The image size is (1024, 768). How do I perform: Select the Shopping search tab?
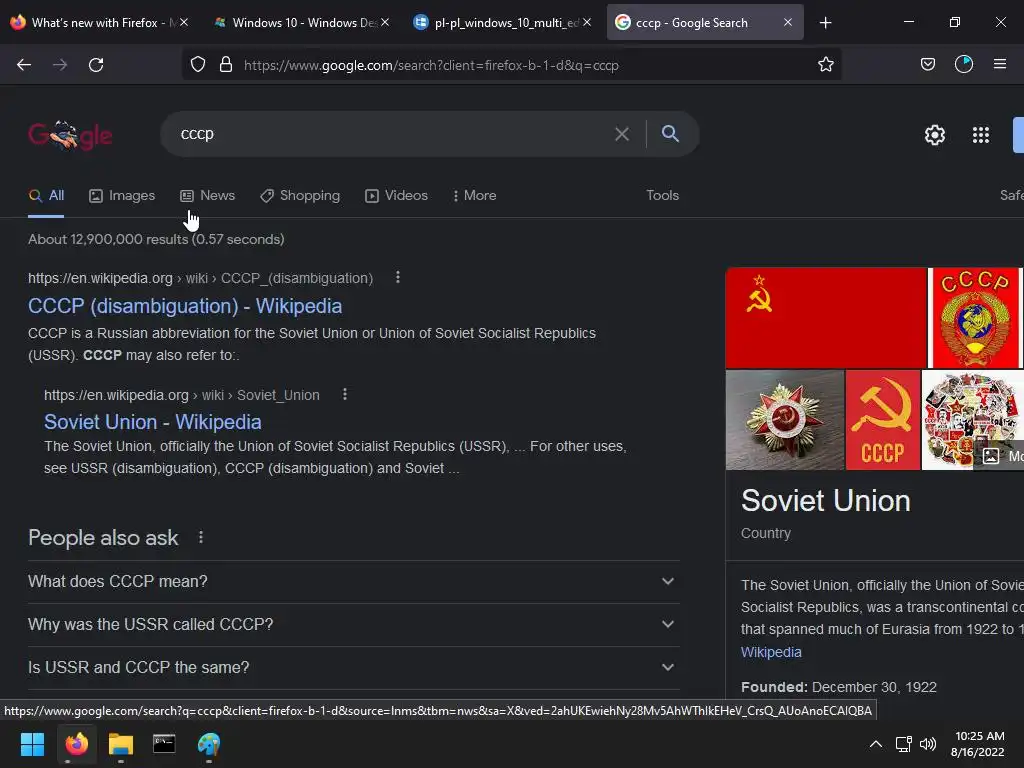[300, 195]
